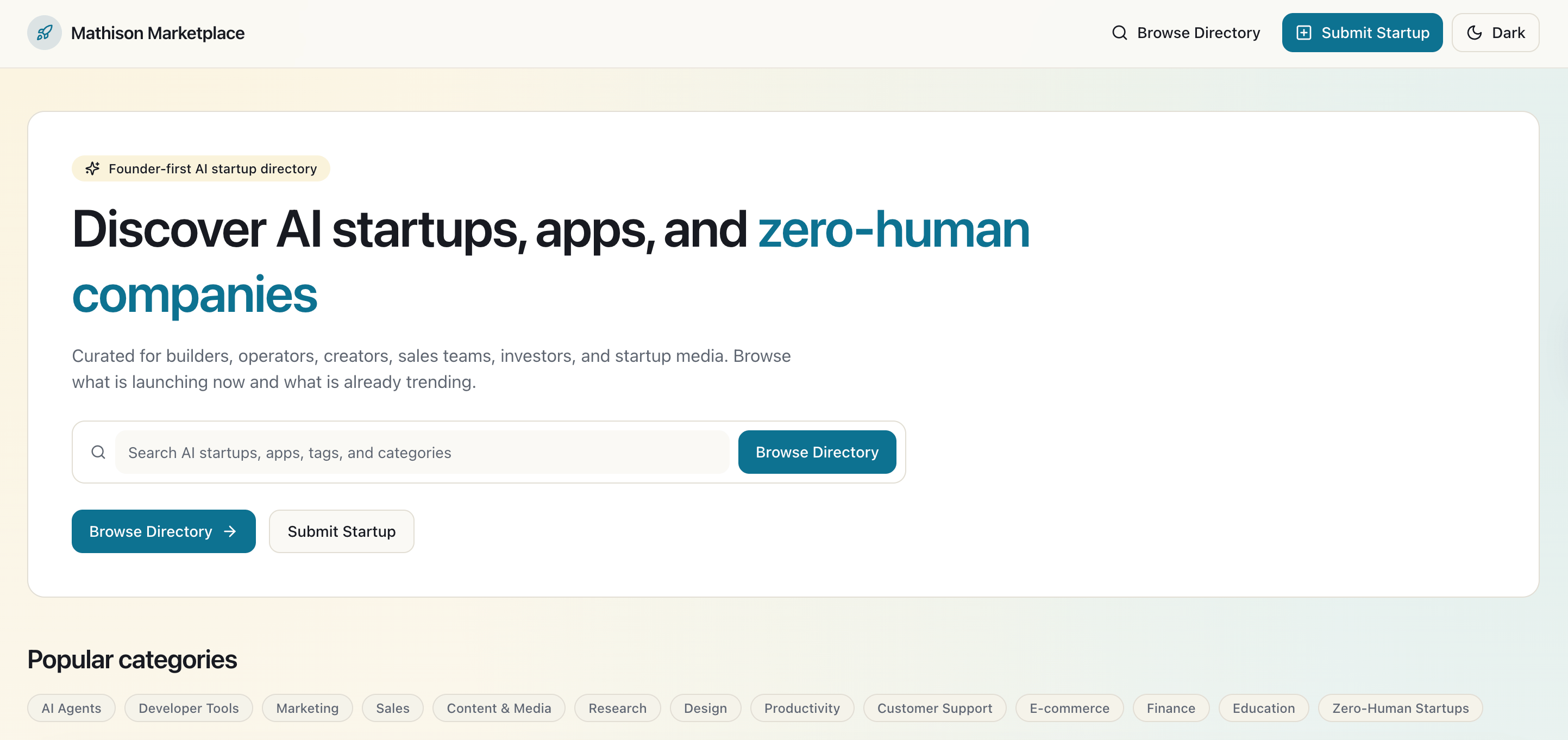Click the magnifier icon in header

pos(1119,33)
